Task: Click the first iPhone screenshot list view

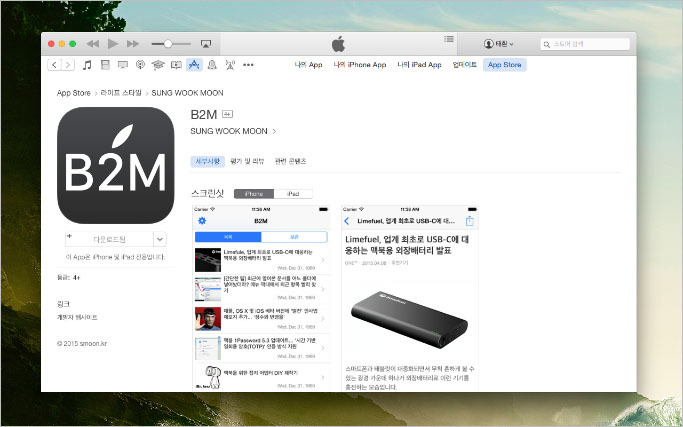Action: [x=261, y=298]
